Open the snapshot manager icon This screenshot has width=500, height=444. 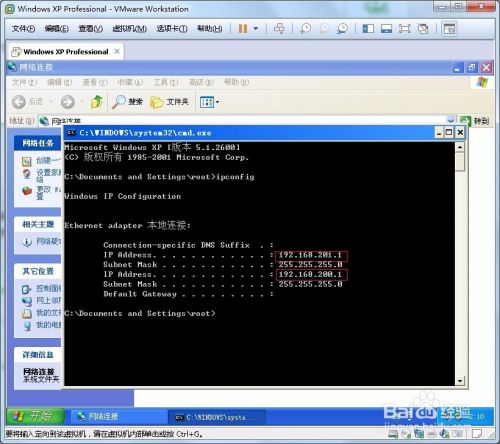click(342, 29)
